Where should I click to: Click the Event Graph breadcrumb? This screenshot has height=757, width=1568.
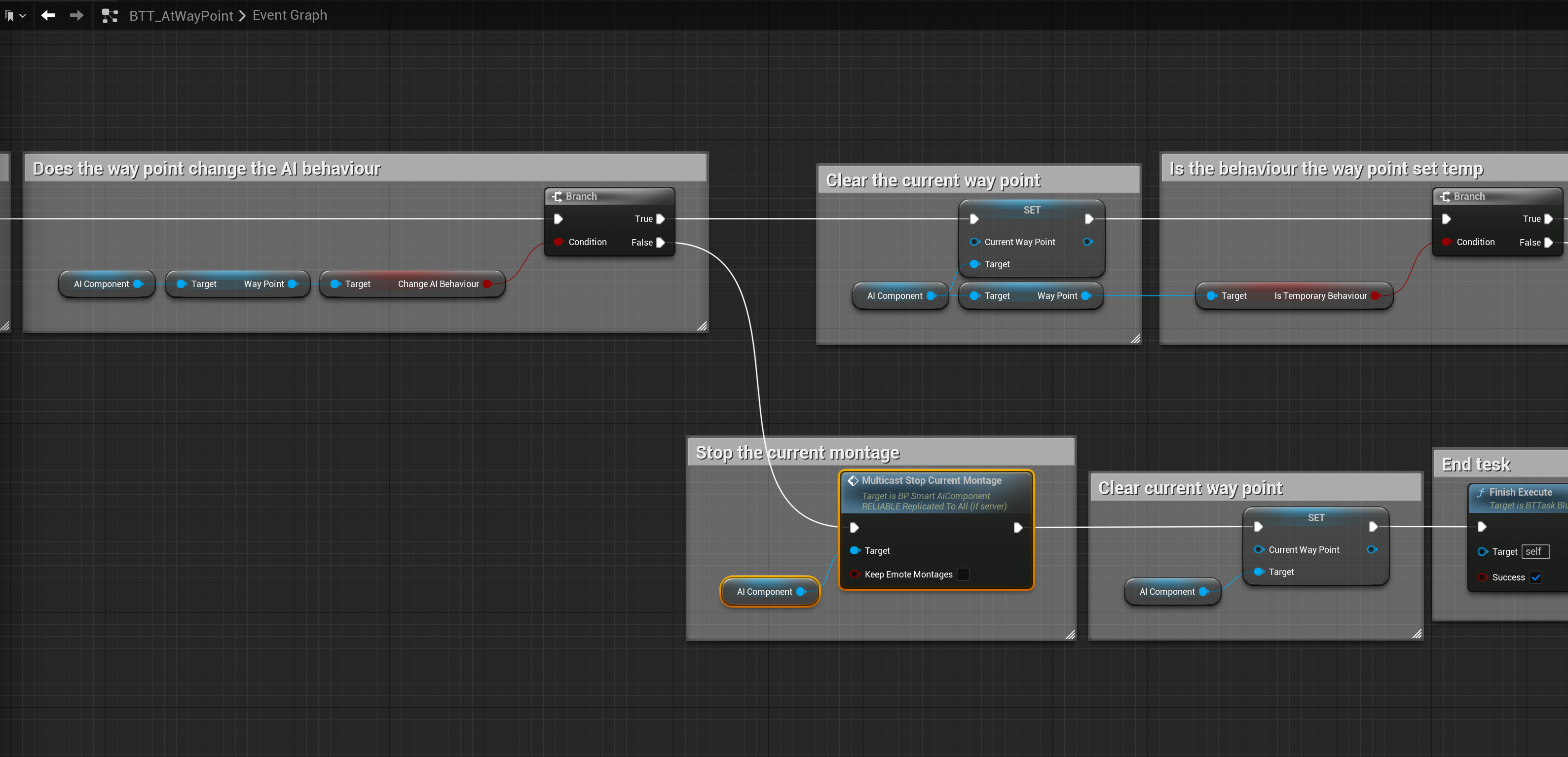pos(290,15)
